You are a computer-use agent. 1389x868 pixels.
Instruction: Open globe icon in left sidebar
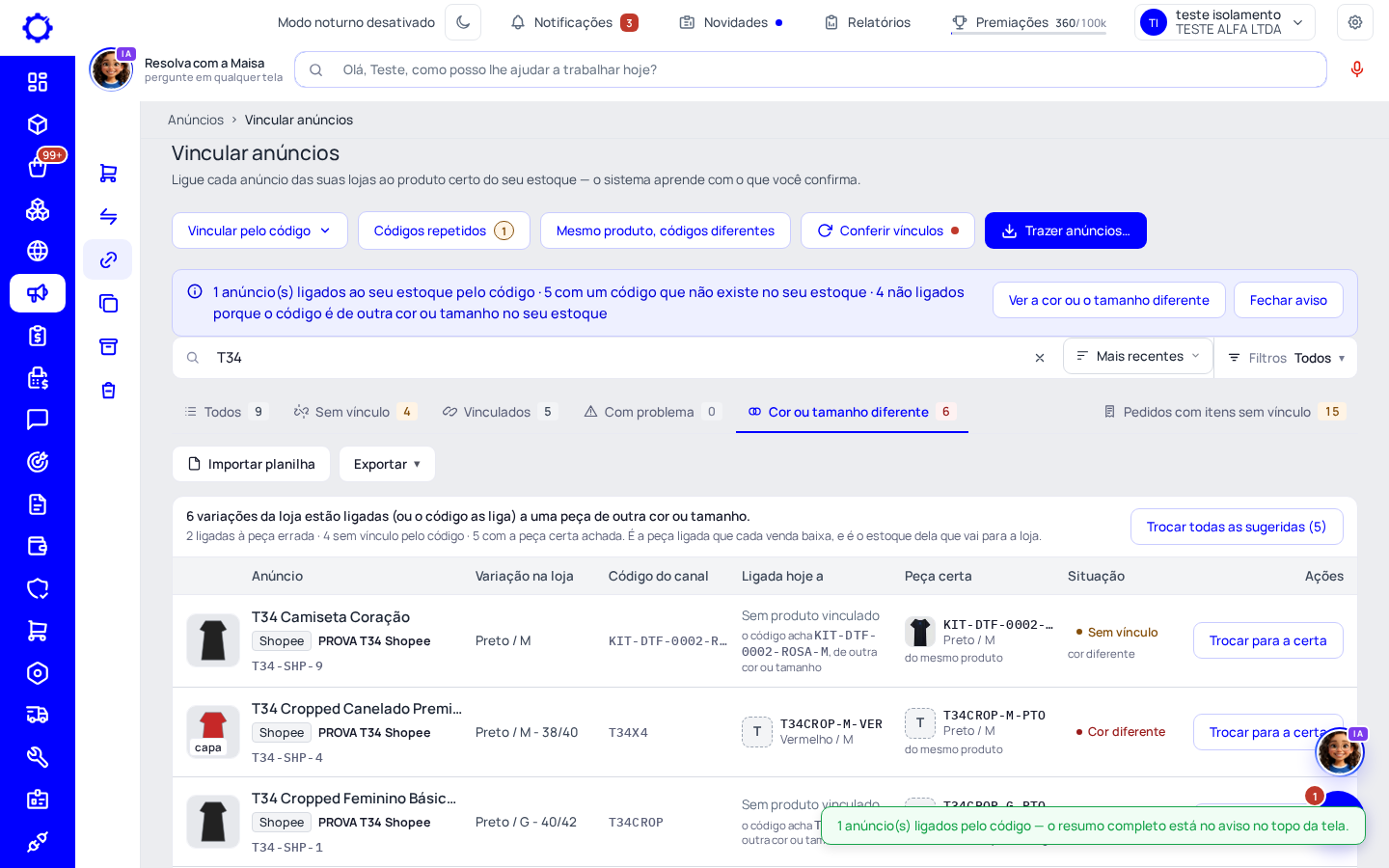[38, 251]
